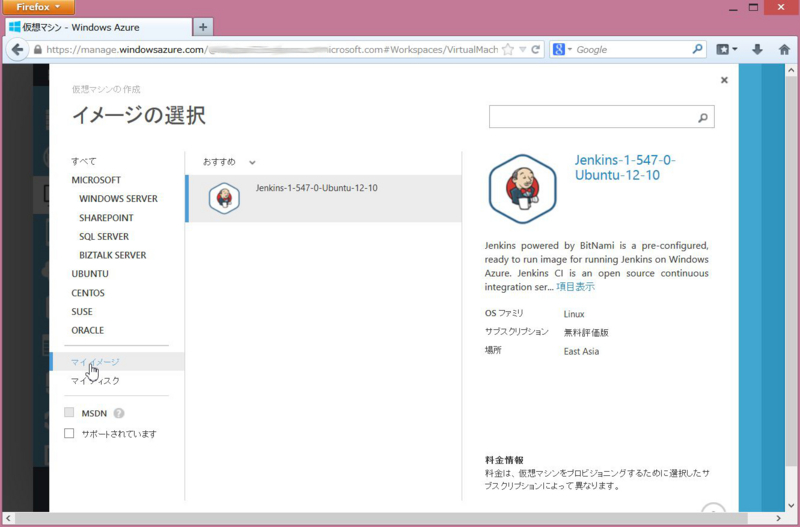The image size is (800, 527).
Task: Select the ORACLE category
Action: [87, 331]
